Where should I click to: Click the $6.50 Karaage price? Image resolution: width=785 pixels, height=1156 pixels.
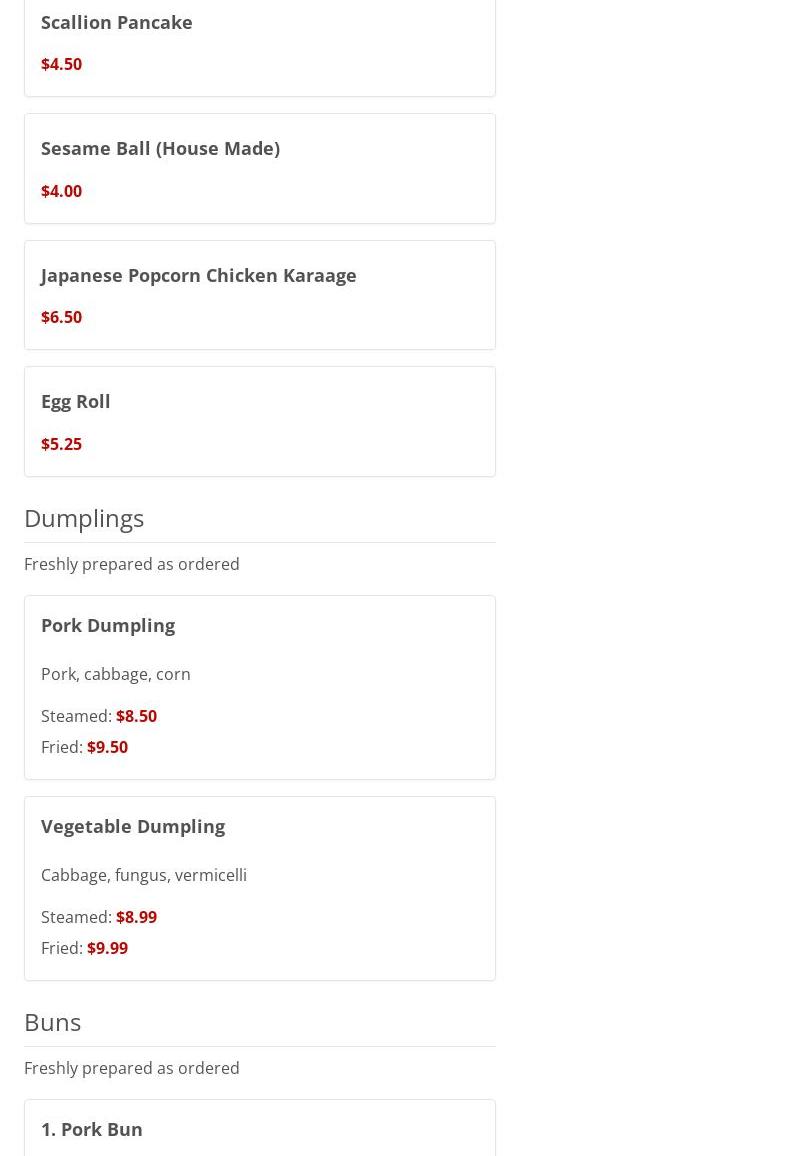pos(61,317)
